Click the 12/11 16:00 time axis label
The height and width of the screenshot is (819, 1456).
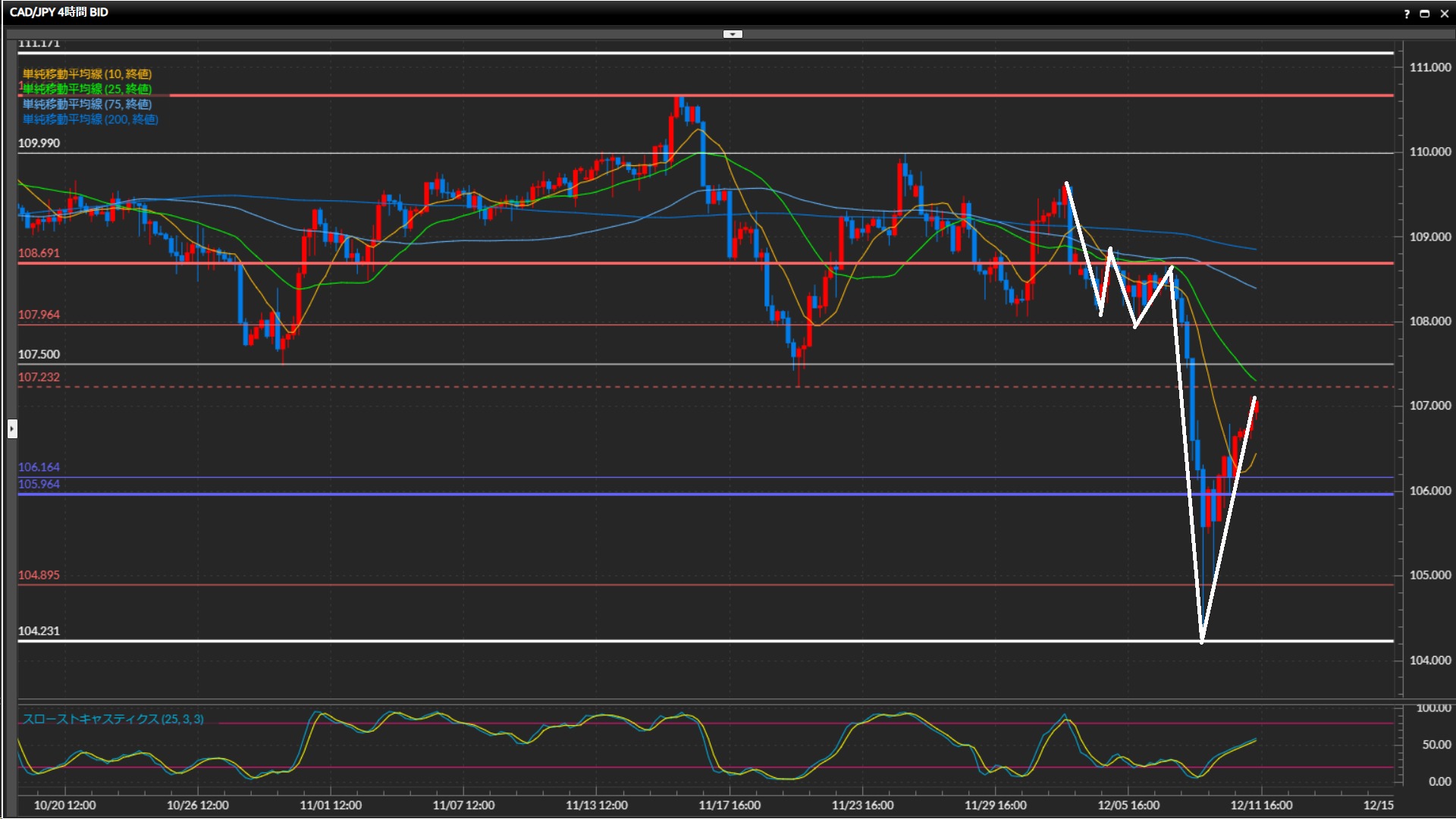[x=1261, y=805]
